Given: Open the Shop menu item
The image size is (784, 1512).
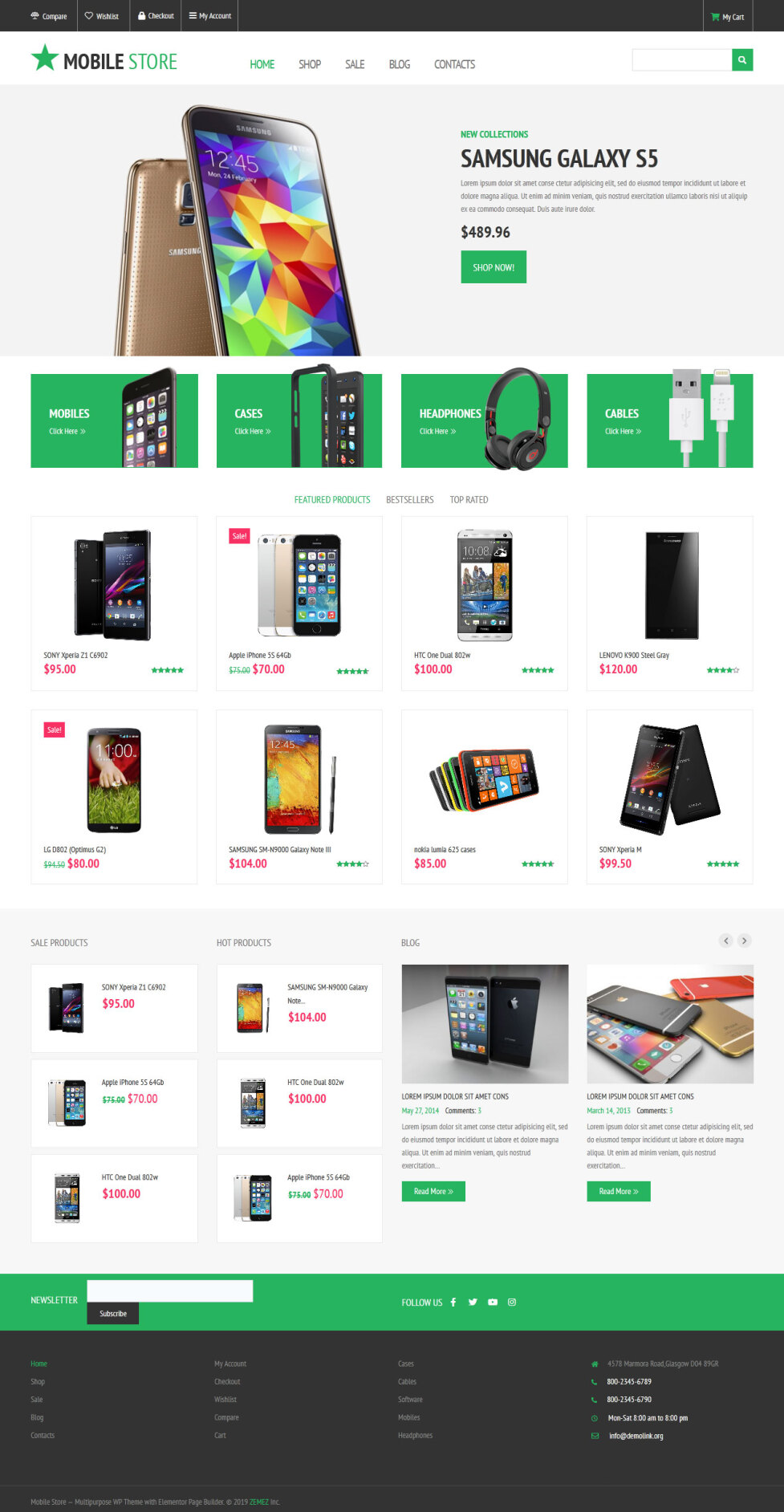Looking at the screenshot, I should coord(310,64).
